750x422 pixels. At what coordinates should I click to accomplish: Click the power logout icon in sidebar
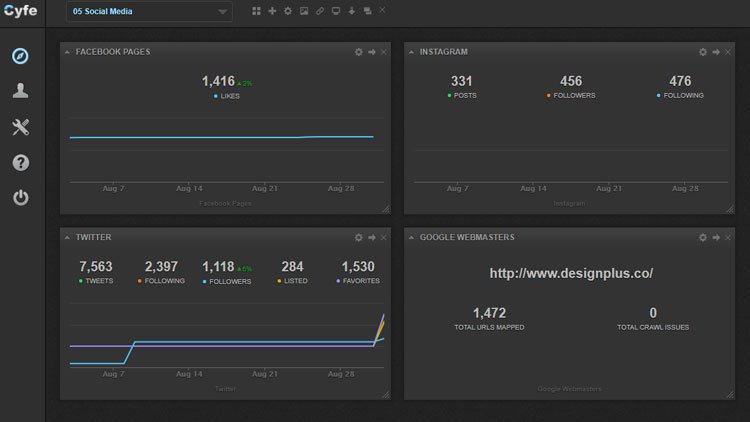click(20, 197)
